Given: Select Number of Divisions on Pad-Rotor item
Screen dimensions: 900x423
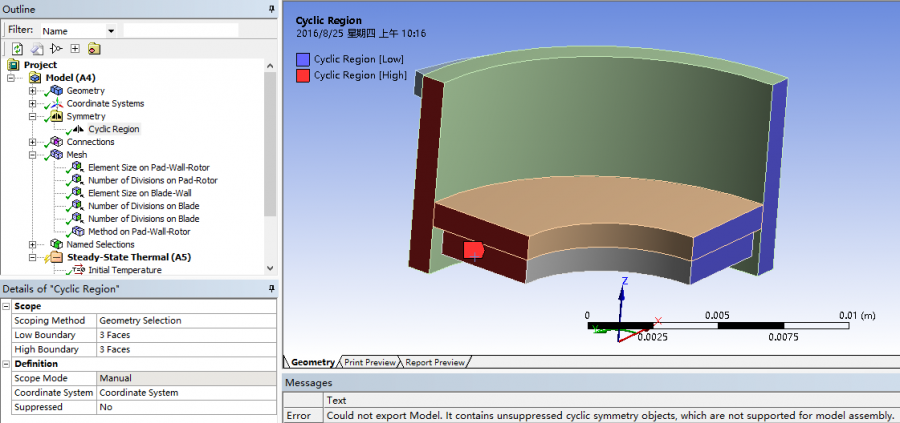Looking at the screenshot, I should (x=153, y=180).
